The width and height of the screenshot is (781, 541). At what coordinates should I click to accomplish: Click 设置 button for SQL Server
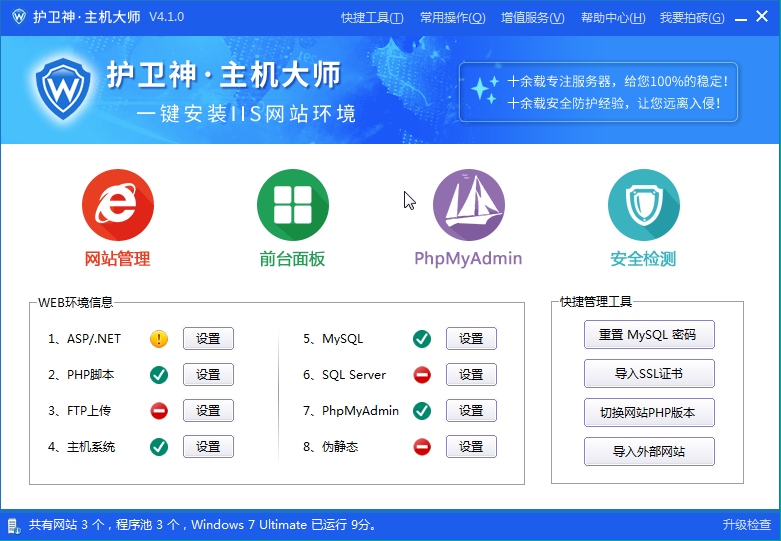[471, 375]
